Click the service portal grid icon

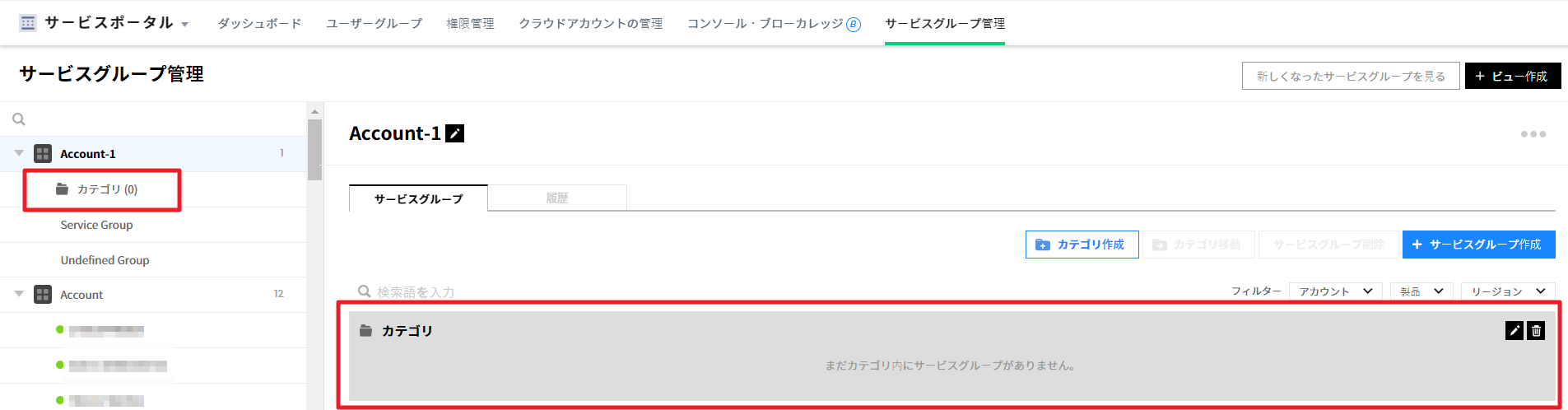pos(28,23)
